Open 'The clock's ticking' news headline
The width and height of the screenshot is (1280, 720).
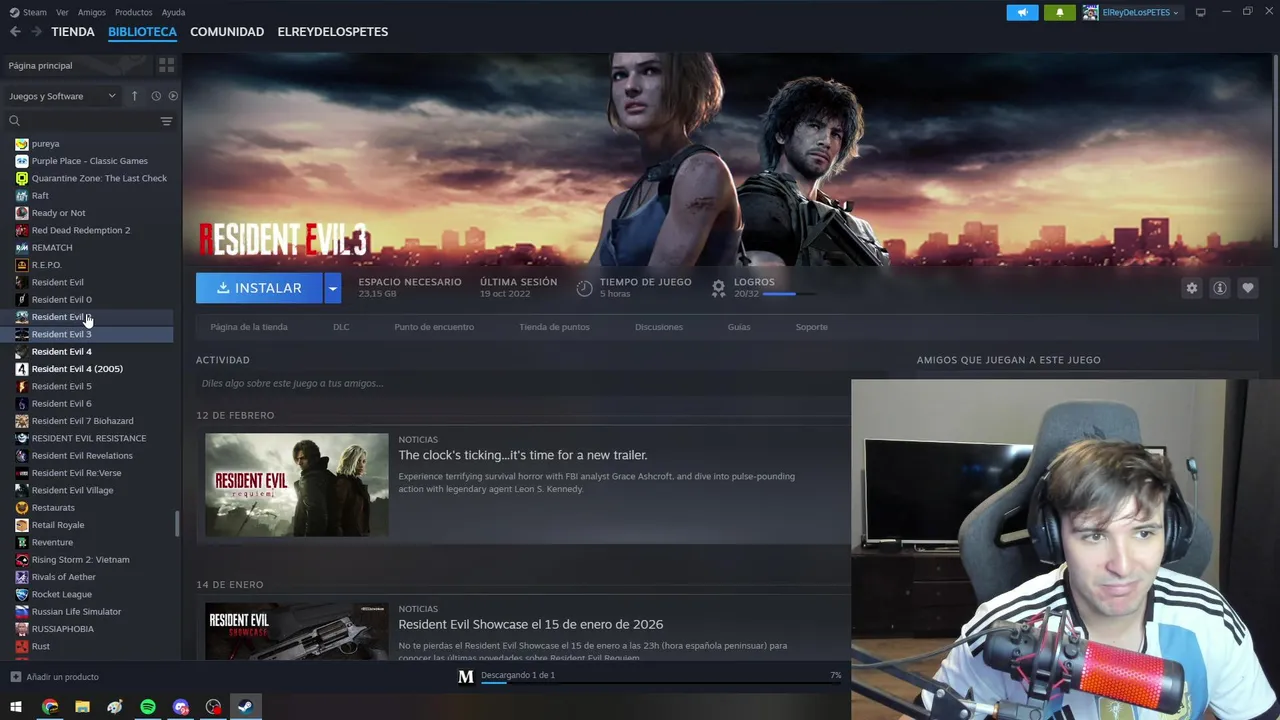point(523,455)
